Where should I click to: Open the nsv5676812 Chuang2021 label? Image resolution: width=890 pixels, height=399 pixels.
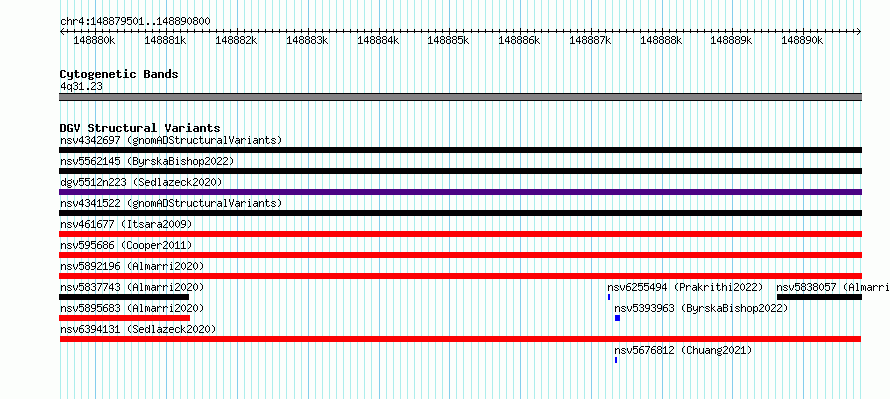click(x=683, y=350)
